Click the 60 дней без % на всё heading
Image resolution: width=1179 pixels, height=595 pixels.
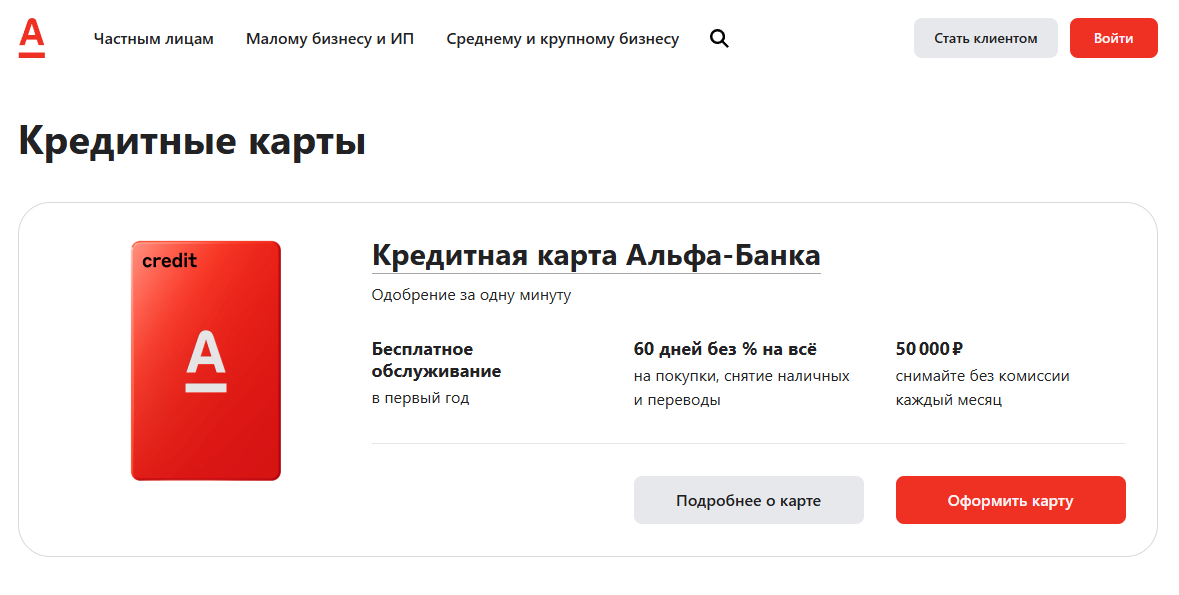pos(725,349)
